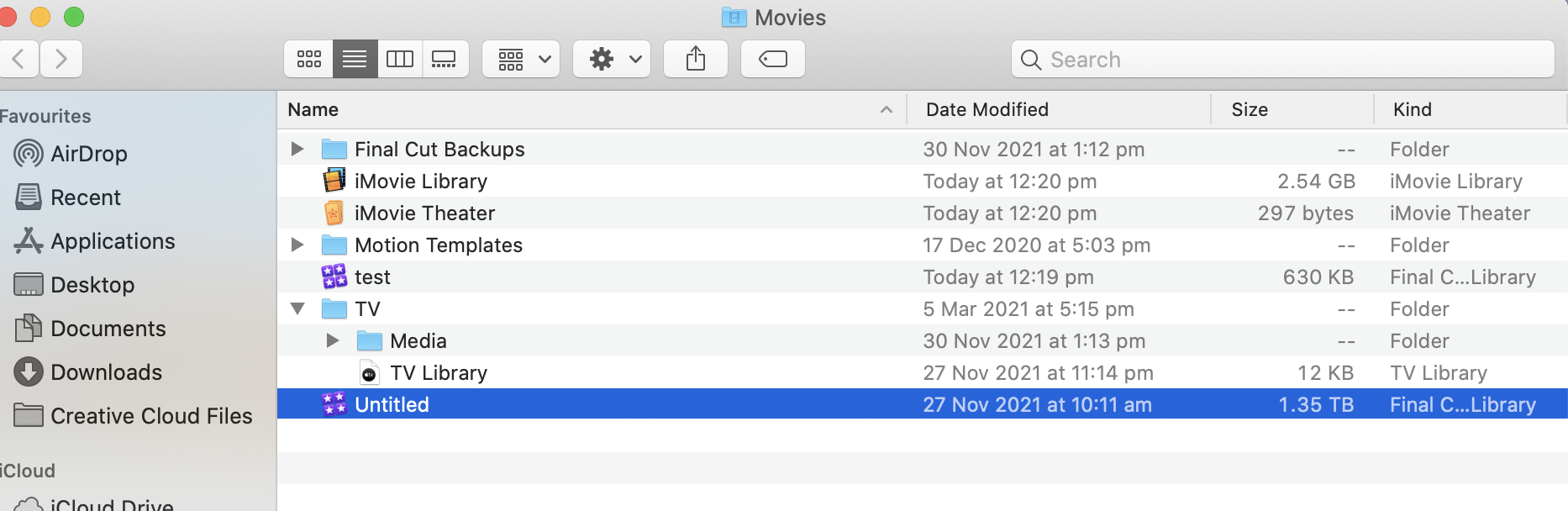Open the action gear menu
The image size is (1568, 511).
[x=612, y=59]
